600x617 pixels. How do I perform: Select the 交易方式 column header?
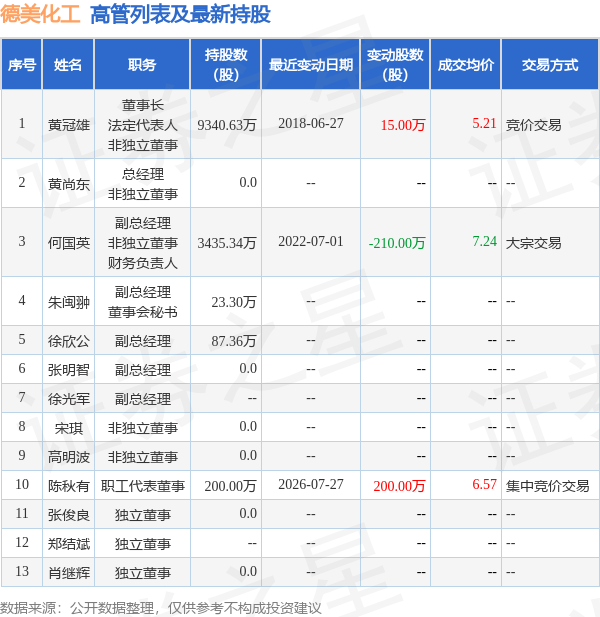pos(550,65)
